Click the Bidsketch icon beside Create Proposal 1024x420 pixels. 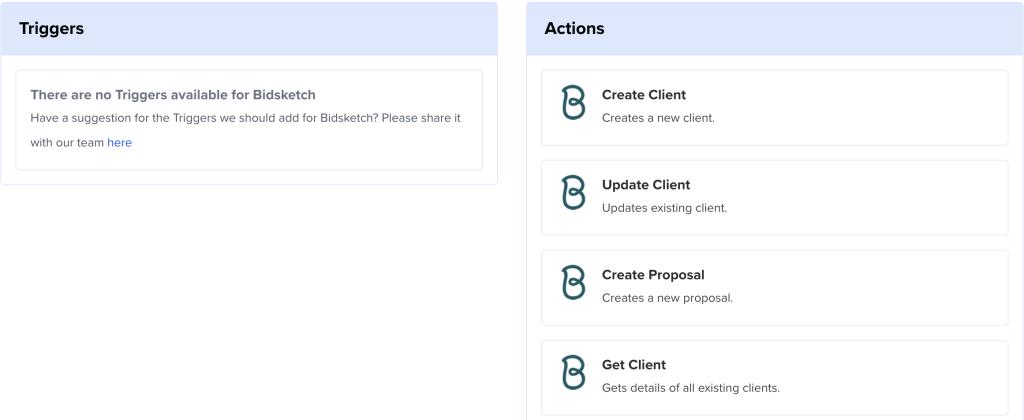point(573,284)
